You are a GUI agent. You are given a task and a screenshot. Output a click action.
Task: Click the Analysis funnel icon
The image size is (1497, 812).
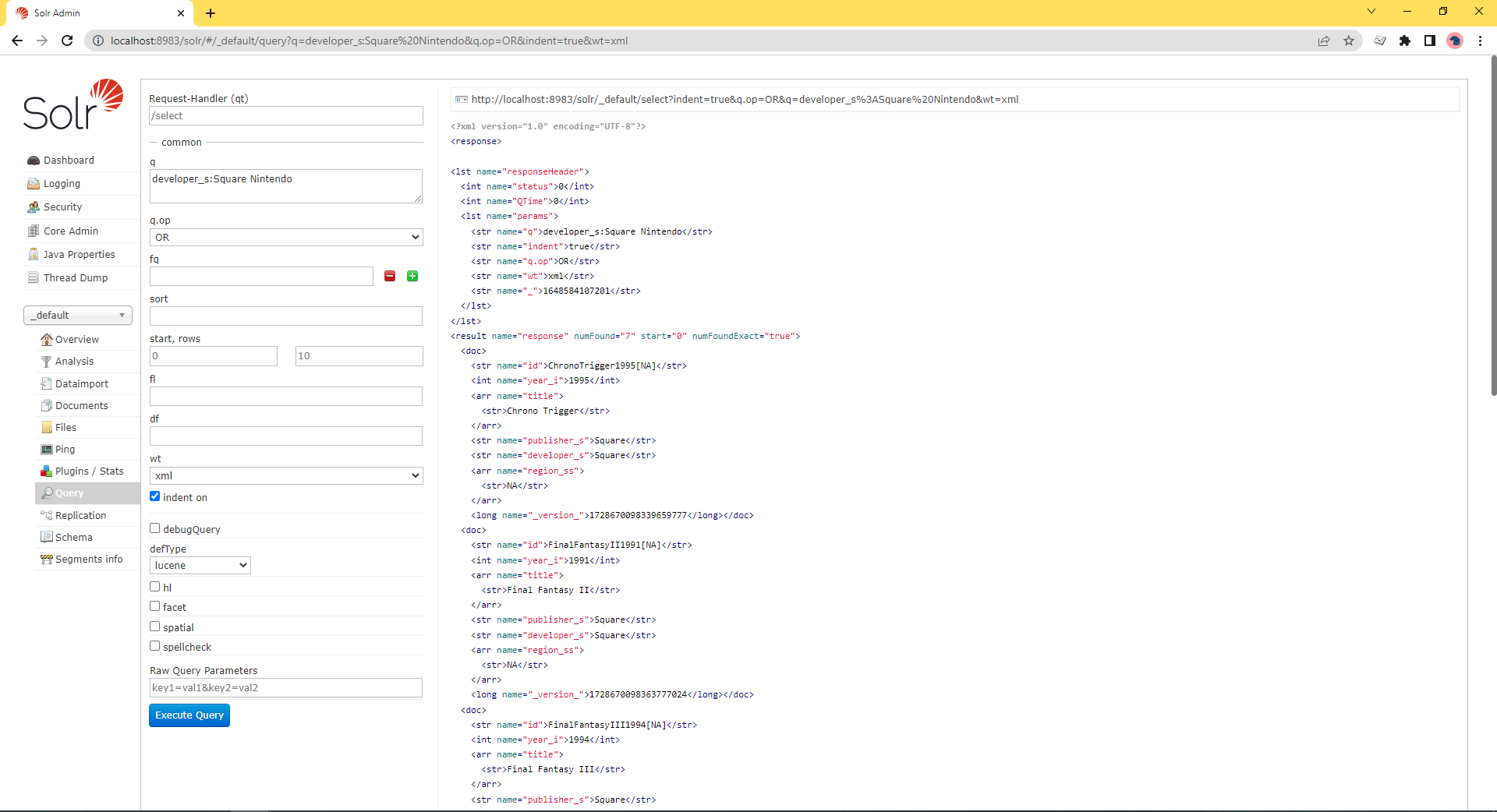(x=47, y=362)
